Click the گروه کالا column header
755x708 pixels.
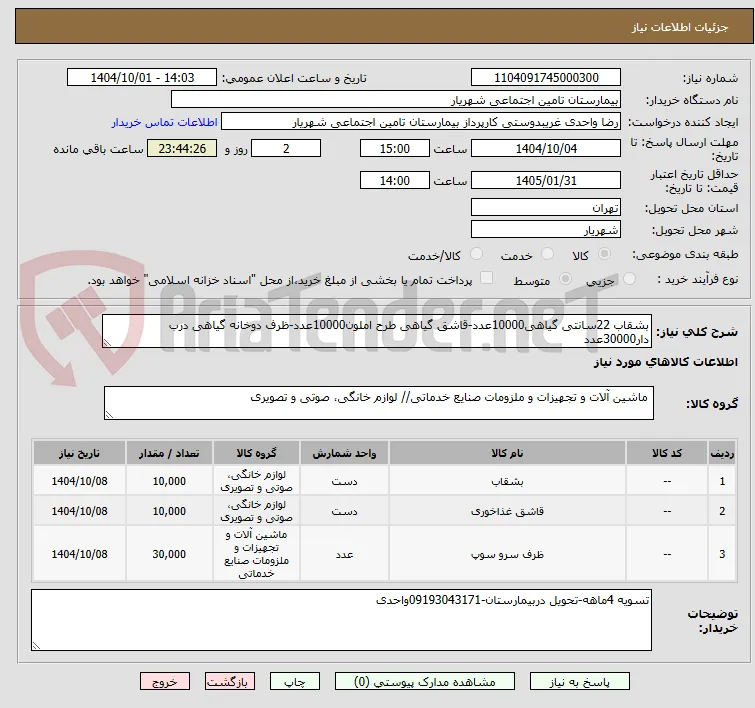256,453
